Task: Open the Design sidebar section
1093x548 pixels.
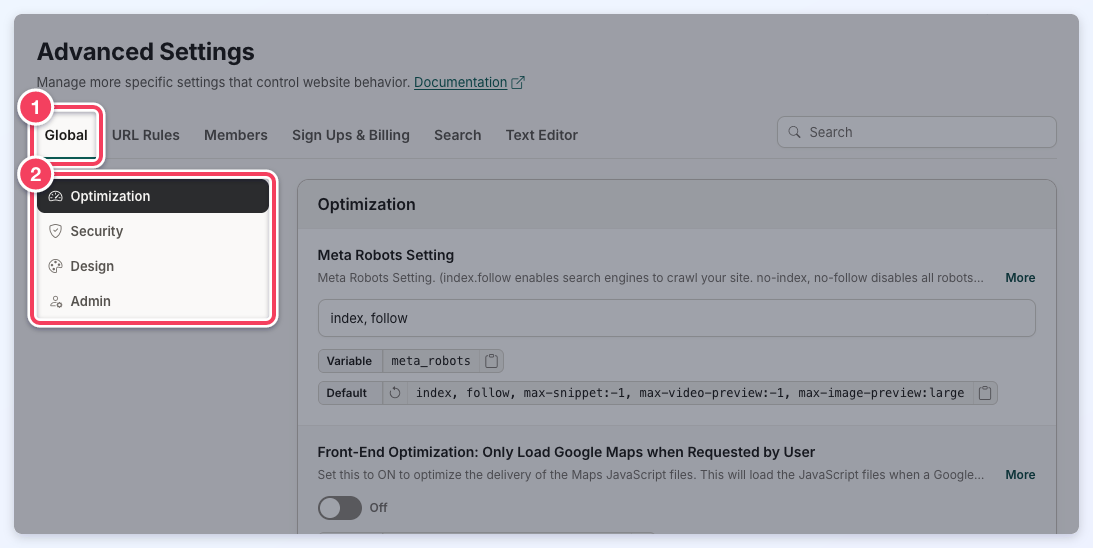Action: click(153, 266)
